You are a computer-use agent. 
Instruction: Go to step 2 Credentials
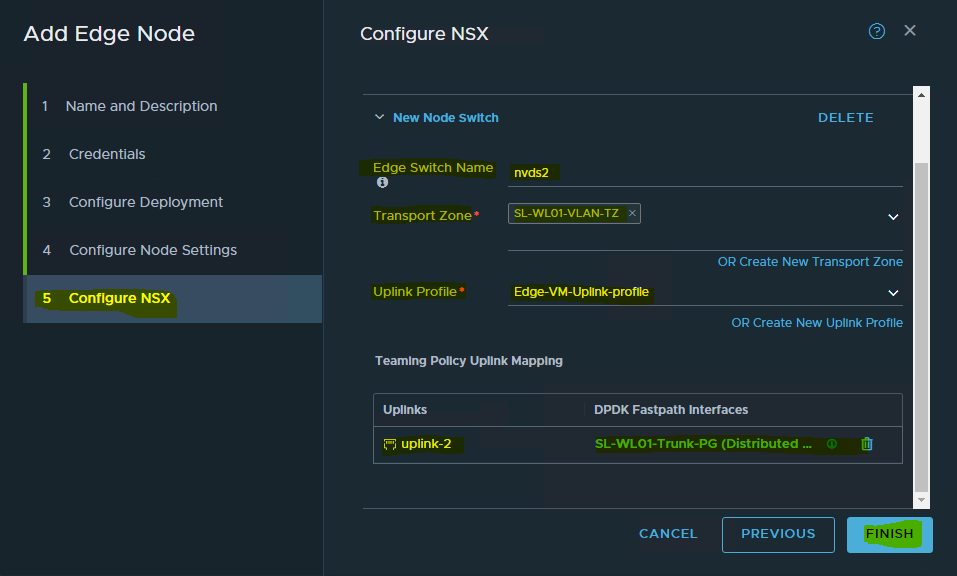point(173,154)
